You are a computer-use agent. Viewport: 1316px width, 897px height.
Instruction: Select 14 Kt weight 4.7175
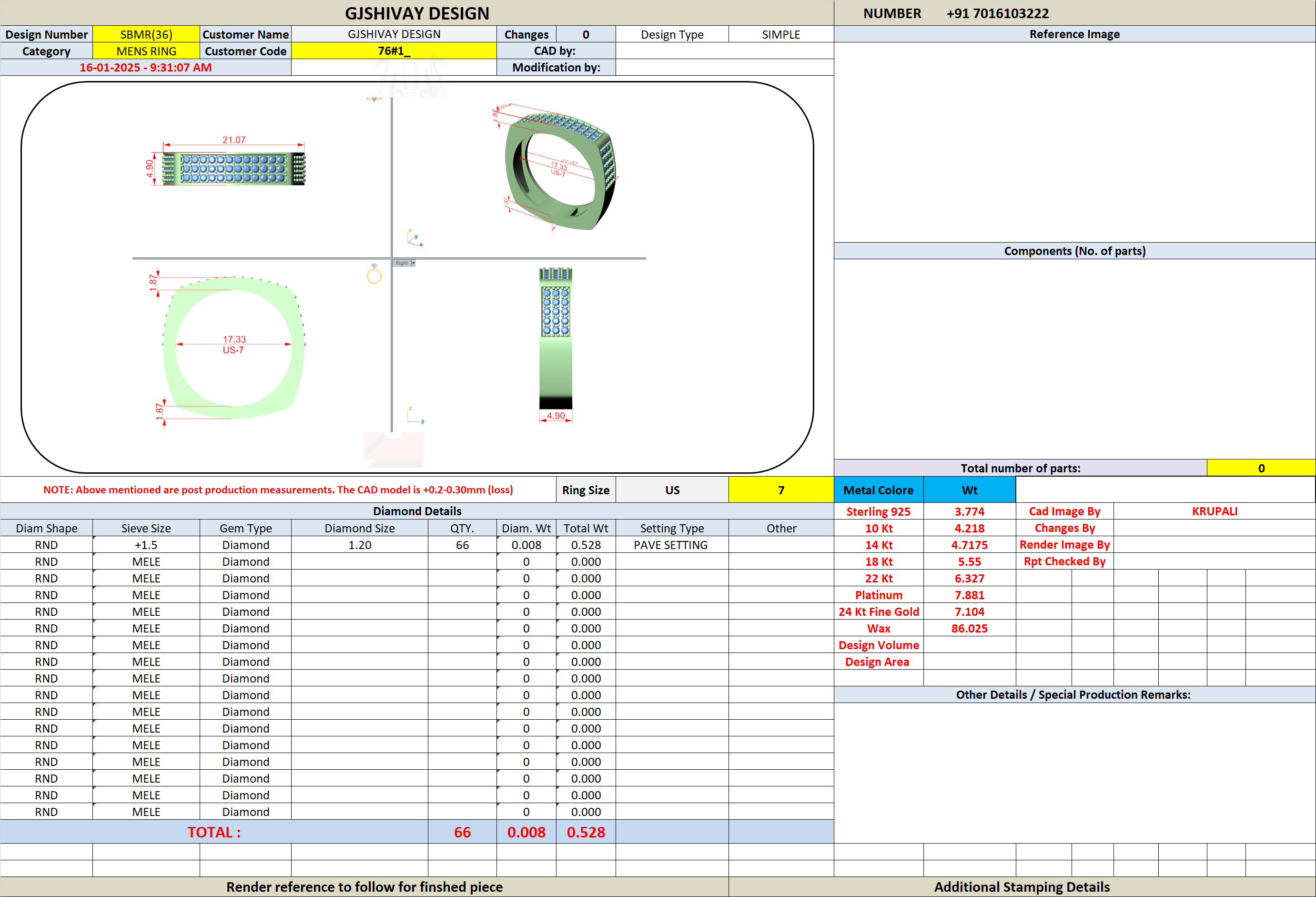point(970,545)
